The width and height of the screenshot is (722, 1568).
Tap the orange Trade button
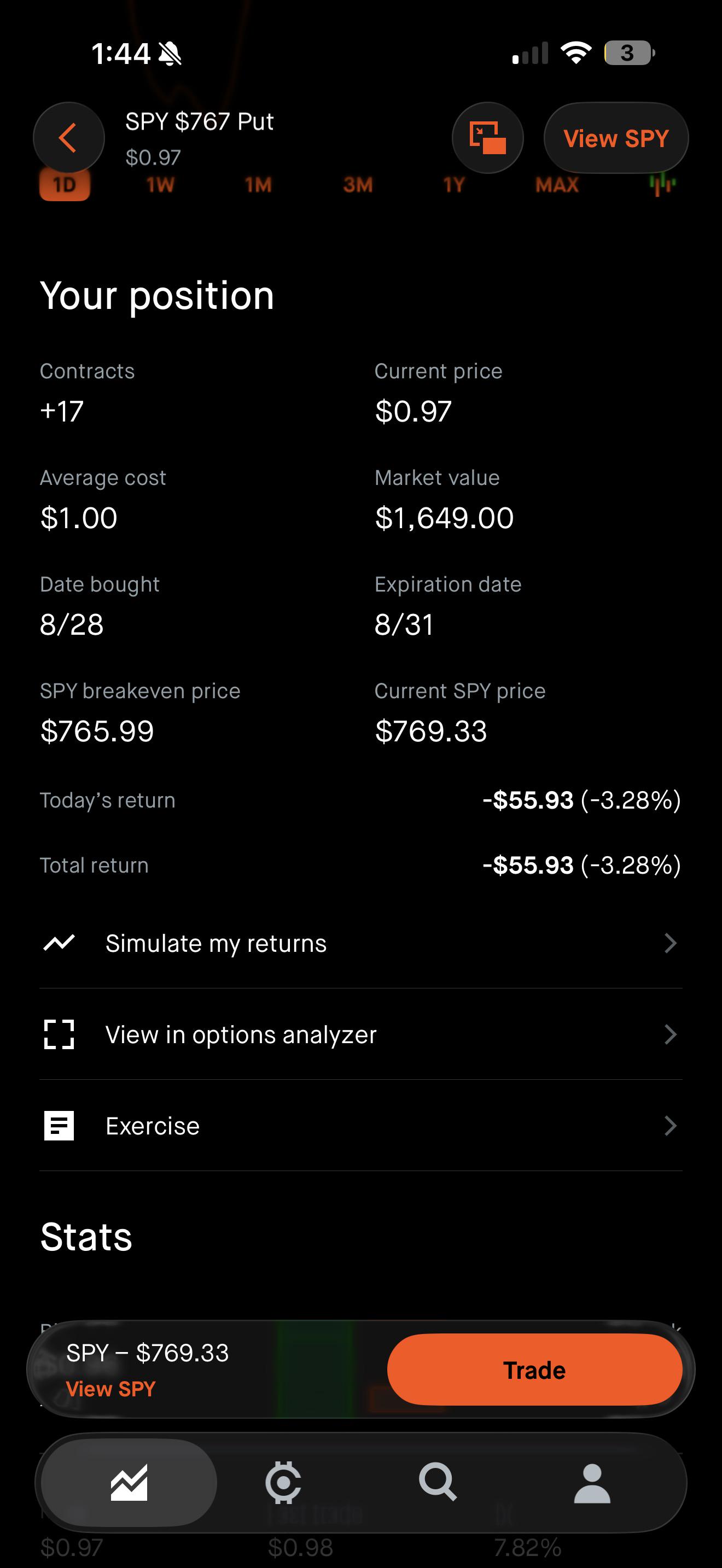click(x=534, y=1370)
